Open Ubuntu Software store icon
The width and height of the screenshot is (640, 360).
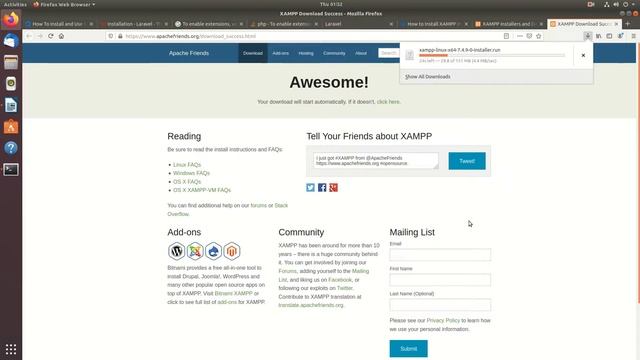(x=11, y=127)
